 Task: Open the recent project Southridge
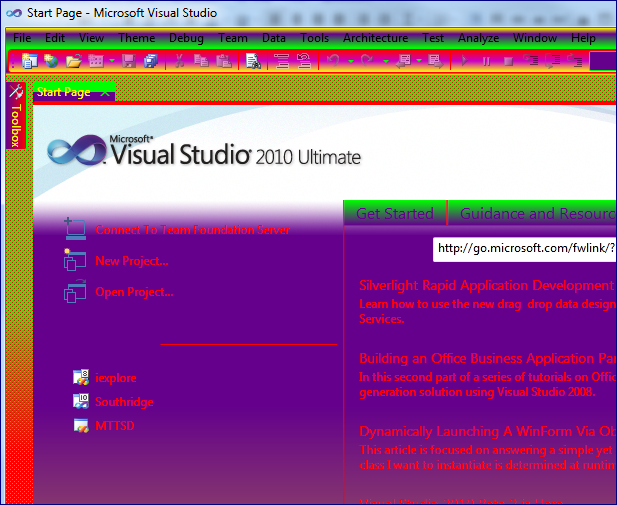coord(124,402)
